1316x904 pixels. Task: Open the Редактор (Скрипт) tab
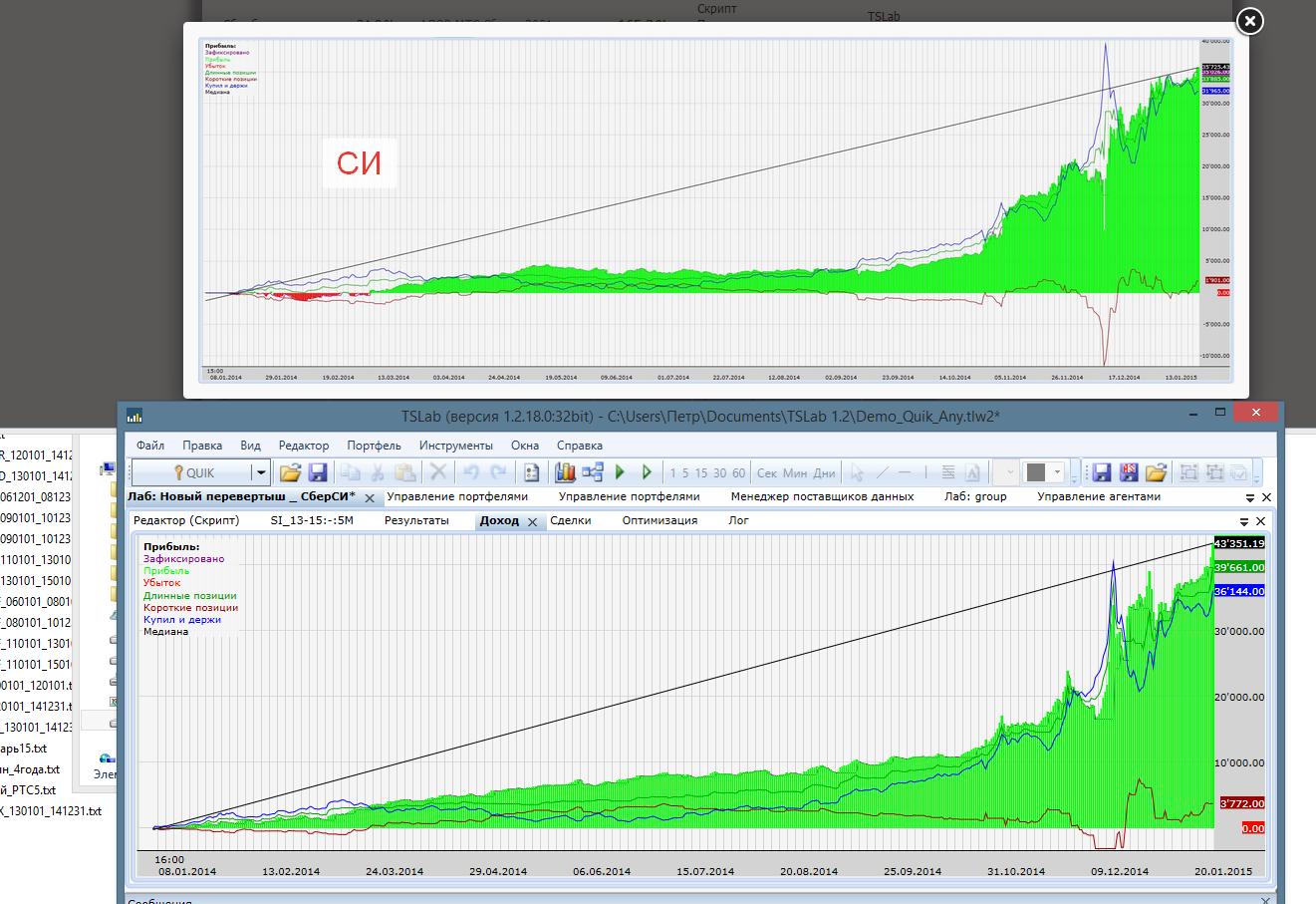186,520
